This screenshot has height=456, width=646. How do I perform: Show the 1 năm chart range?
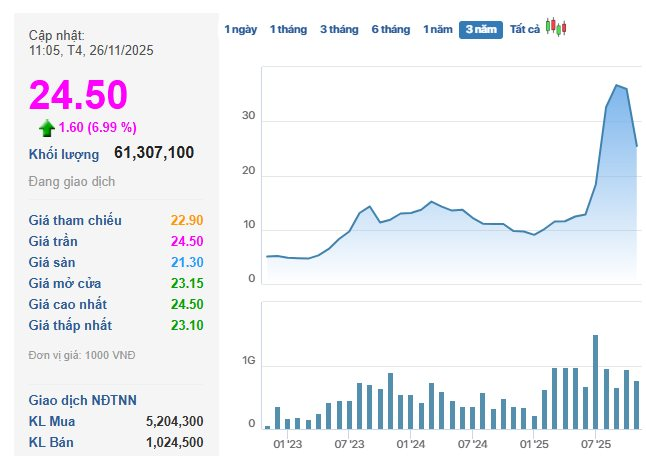pyautogui.click(x=437, y=30)
